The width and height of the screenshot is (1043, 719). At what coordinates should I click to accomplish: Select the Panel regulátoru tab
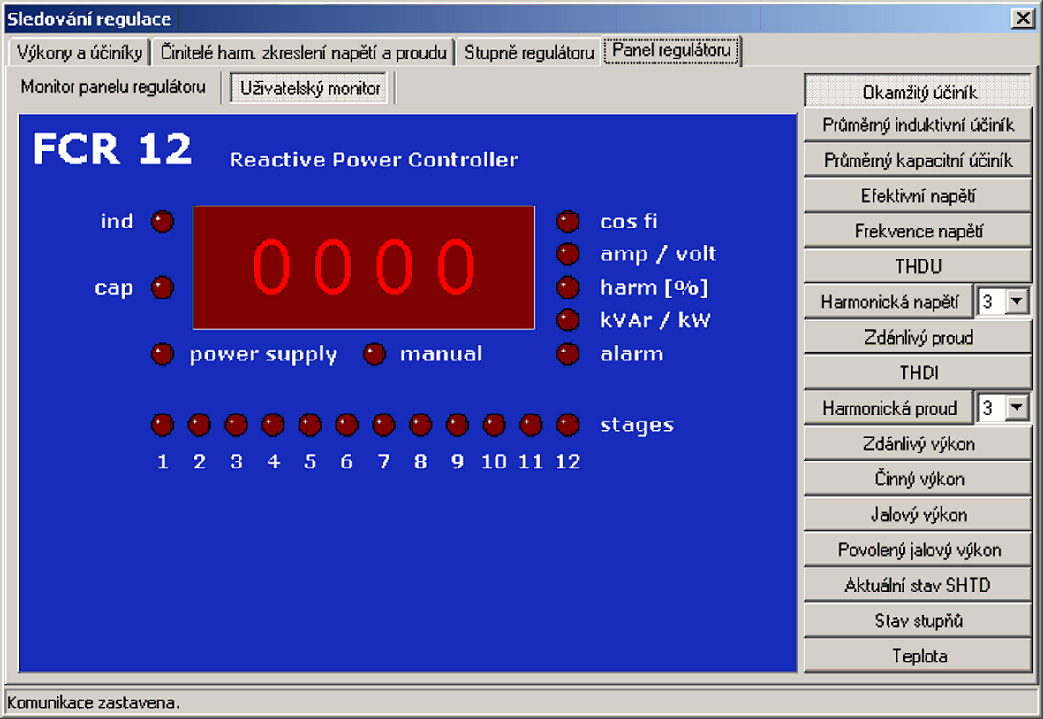coord(671,51)
